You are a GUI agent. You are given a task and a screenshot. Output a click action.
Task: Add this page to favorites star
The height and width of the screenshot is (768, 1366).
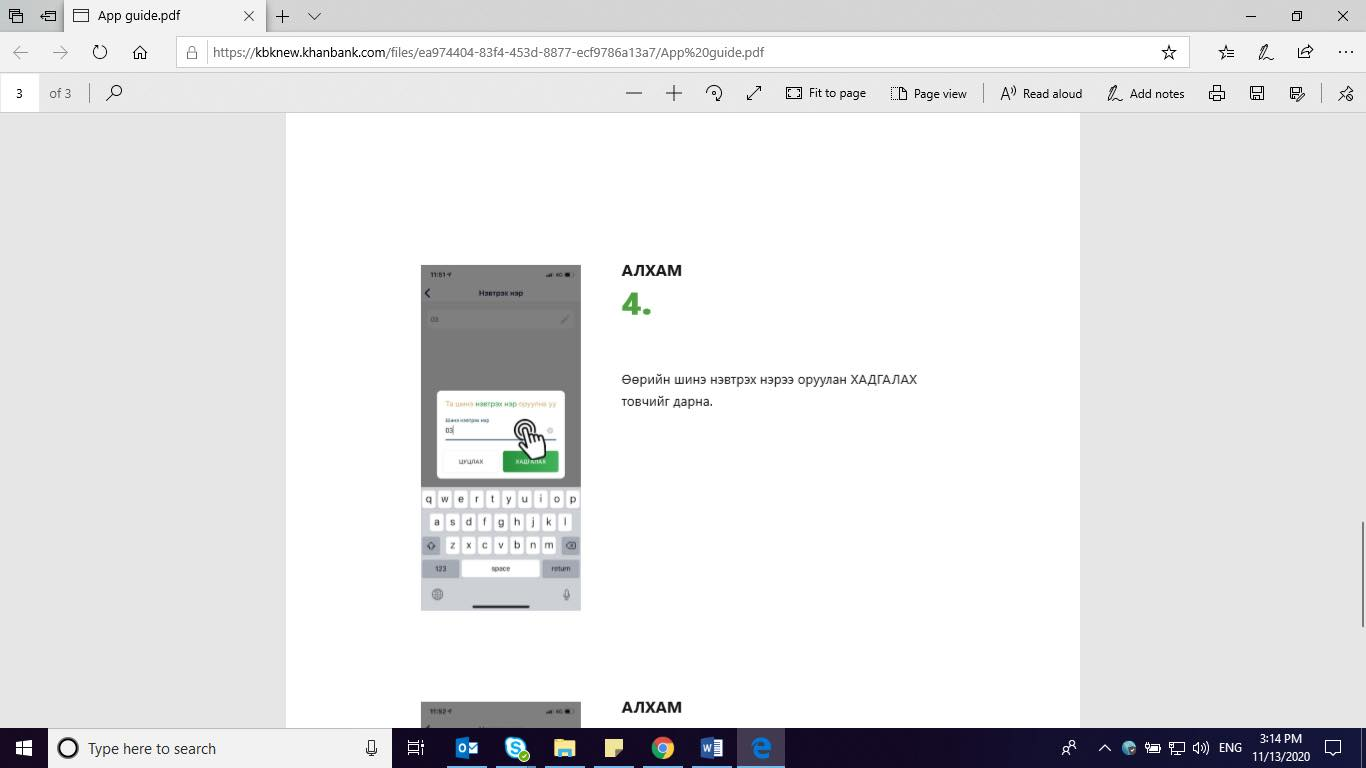click(x=1168, y=52)
